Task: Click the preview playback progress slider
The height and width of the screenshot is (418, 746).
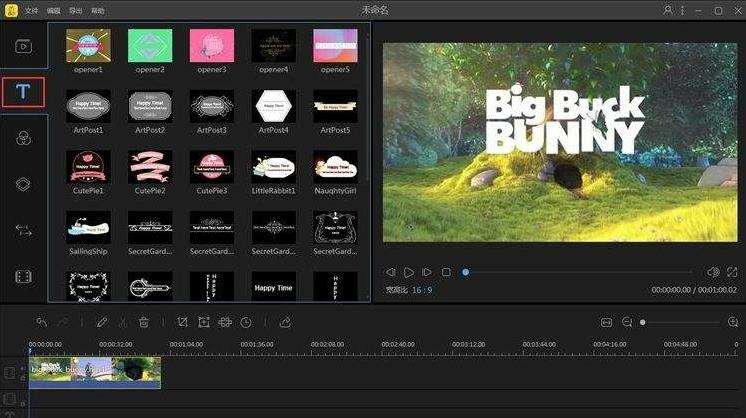Action: 578,272
